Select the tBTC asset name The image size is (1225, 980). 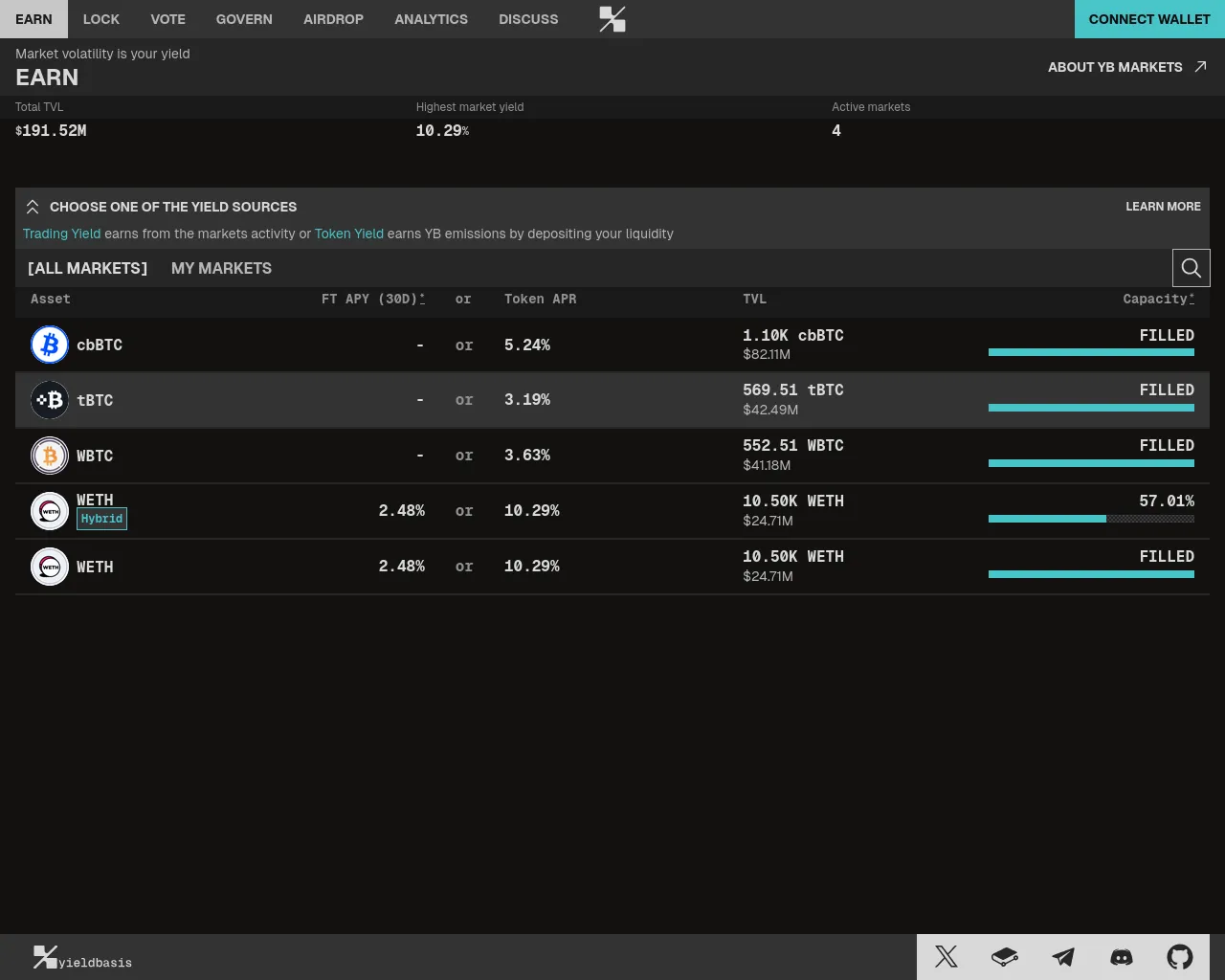(95, 400)
